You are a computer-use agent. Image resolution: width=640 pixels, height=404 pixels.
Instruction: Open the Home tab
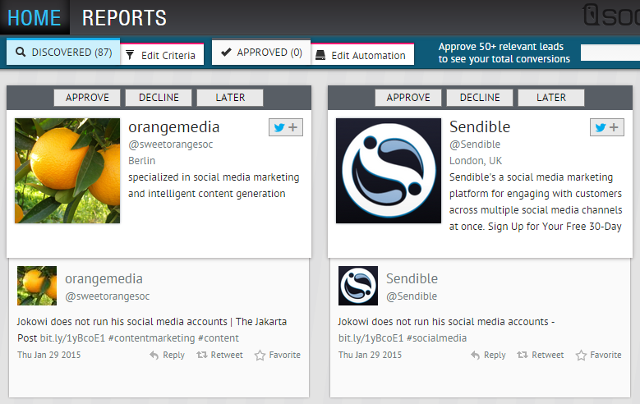[33, 17]
